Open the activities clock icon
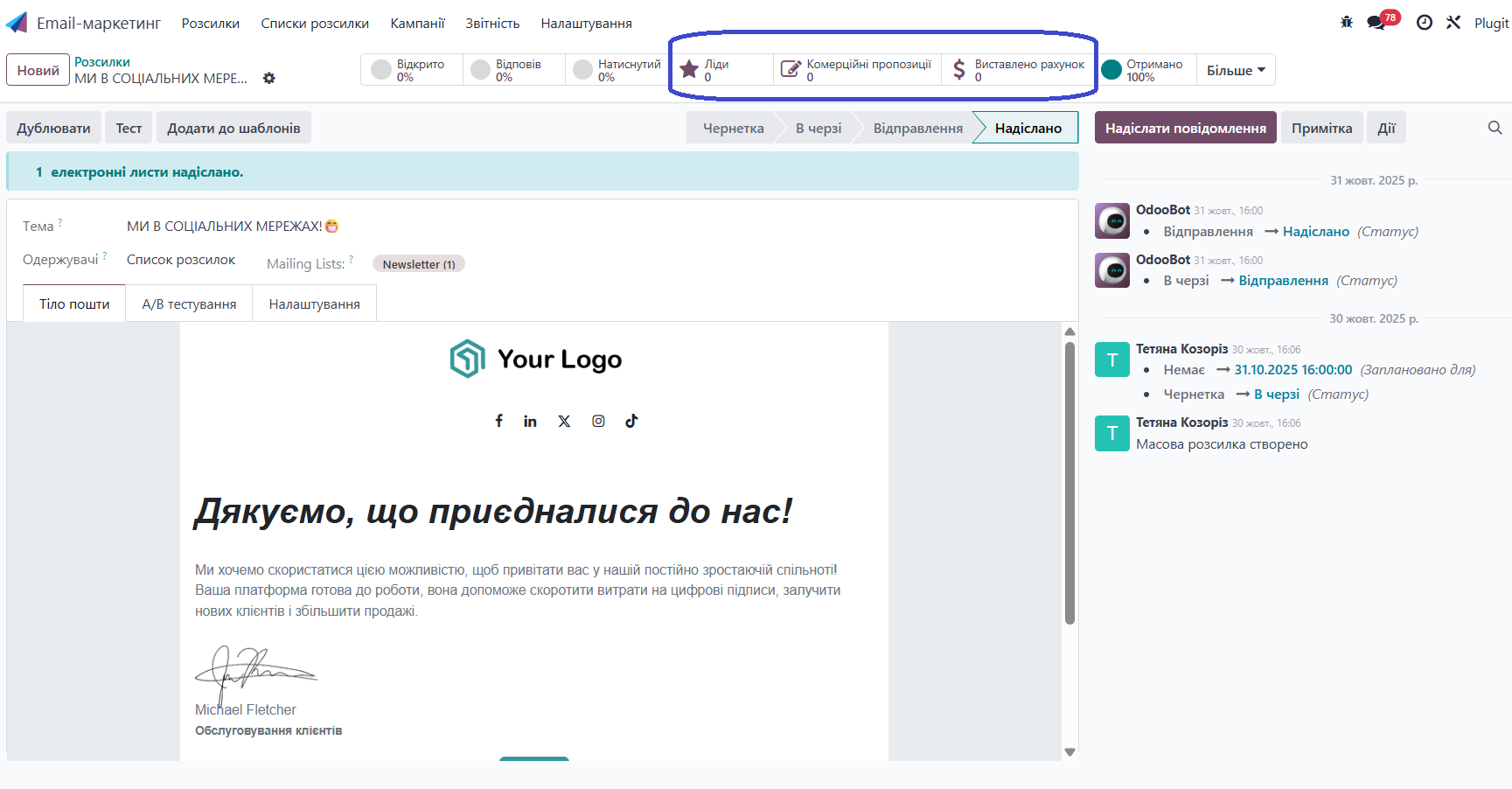The width and height of the screenshot is (1512, 789). click(x=1424, y=23)
